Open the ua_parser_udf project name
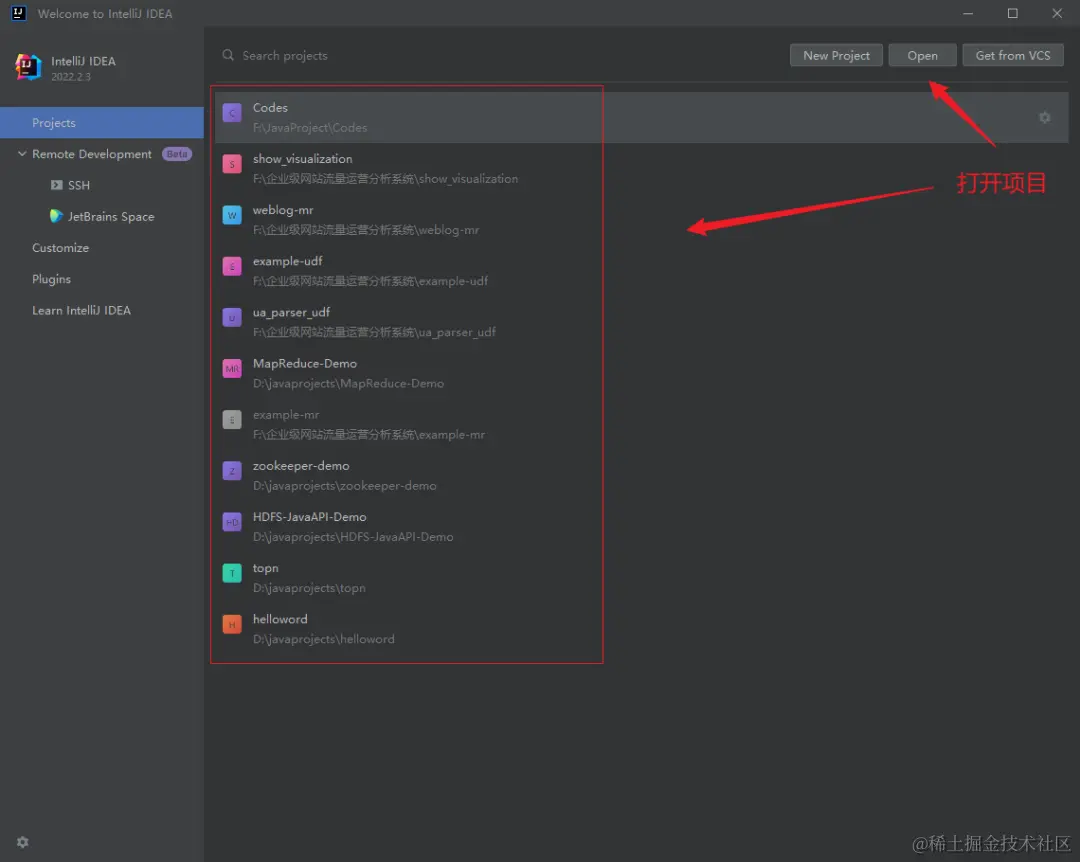The height and width of the screenshot is (862, 1080). (291, 312)
